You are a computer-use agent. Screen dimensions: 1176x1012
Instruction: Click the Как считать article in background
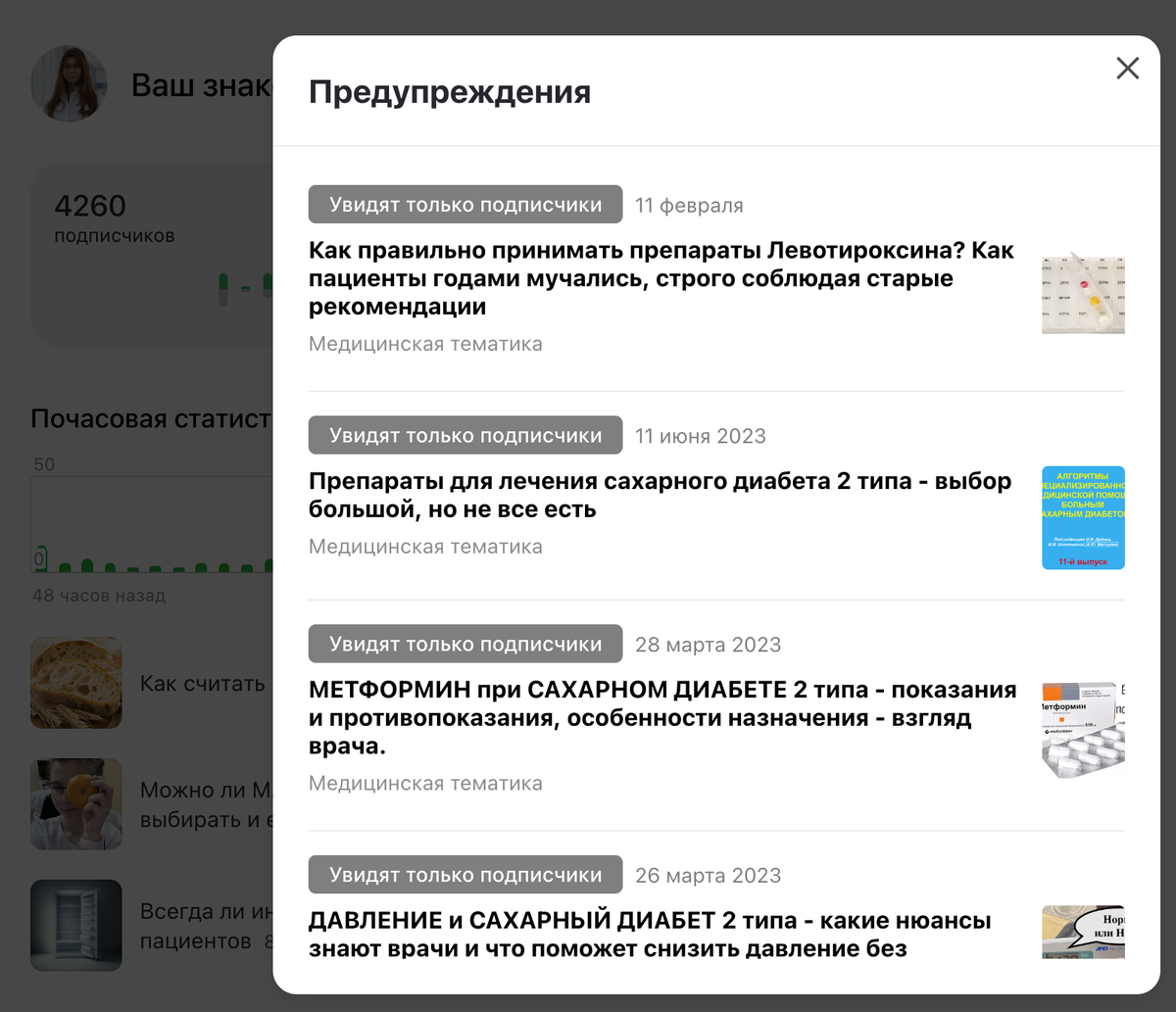[203, 684]
